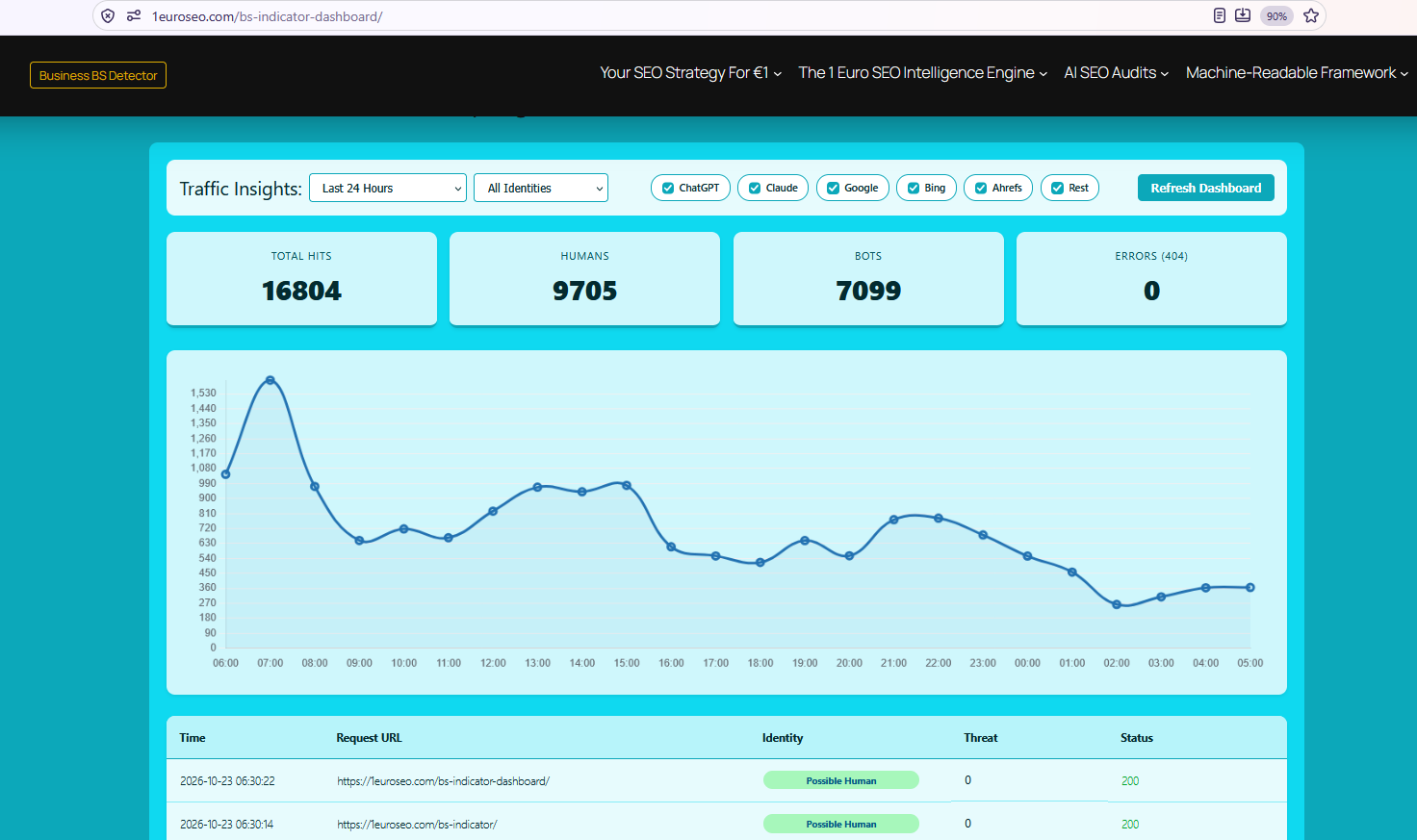Toggle reader view icon in address bar
The height and width of the screenshot is (840, 1417).
click(x=1219, y=15)
